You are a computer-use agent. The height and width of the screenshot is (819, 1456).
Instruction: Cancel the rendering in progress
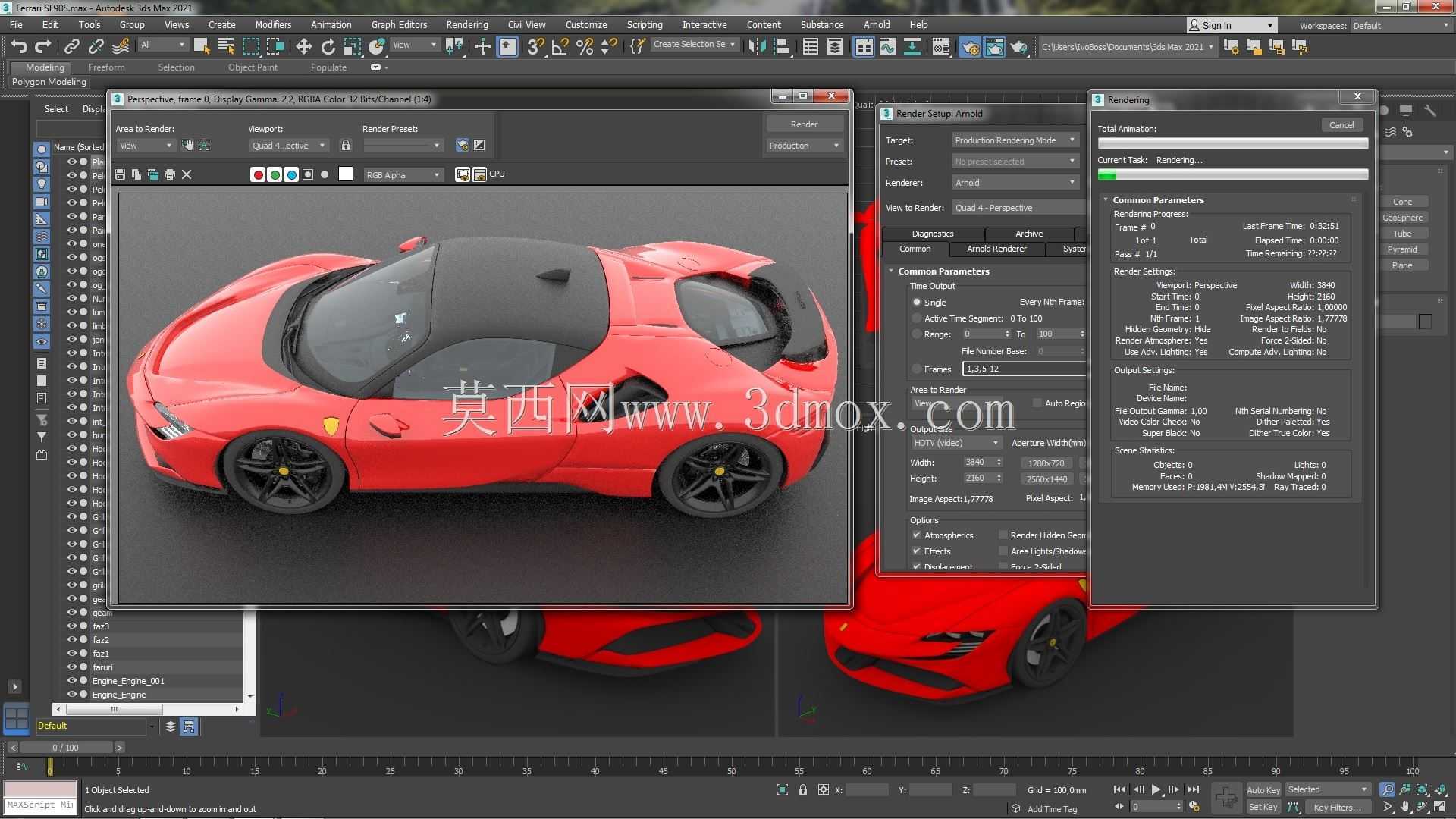[1341, 125]
